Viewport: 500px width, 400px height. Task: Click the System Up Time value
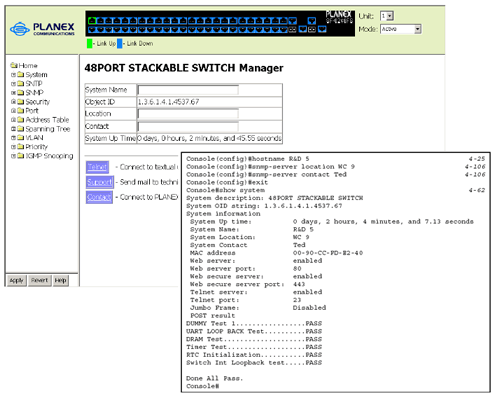[209, 138]
